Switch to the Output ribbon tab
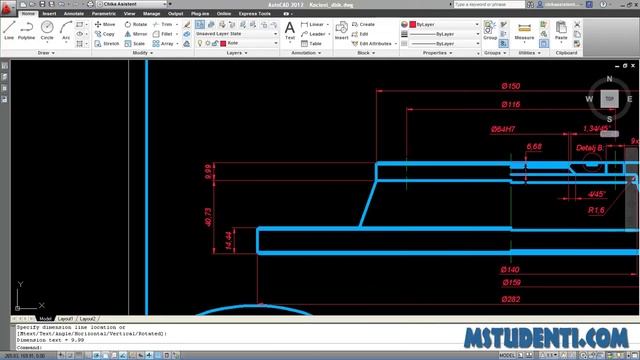The width and height of the screenshot is (640, 360). pos(176,13)
